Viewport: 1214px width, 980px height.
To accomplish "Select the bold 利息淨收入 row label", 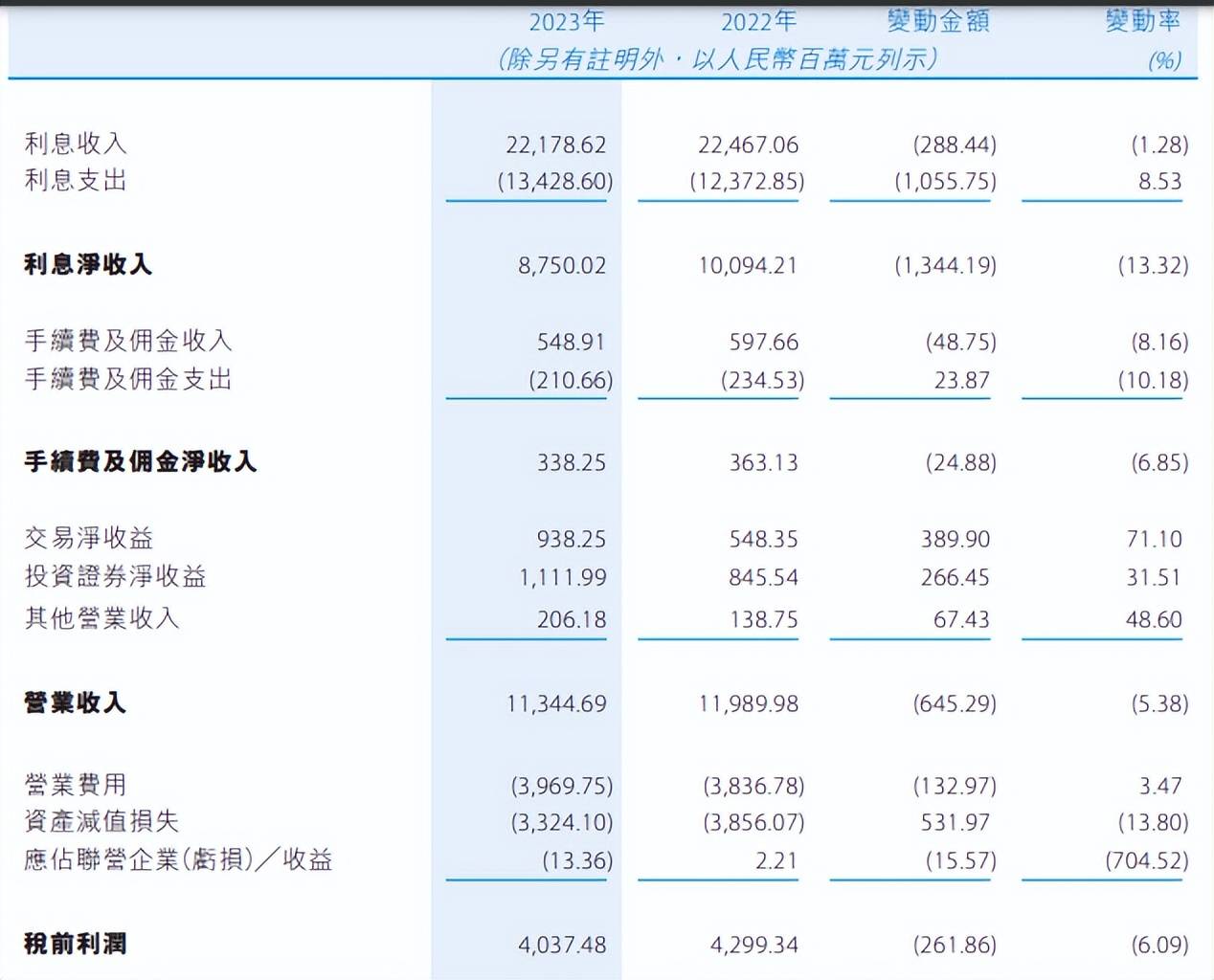I will click(x=88, y=264).
